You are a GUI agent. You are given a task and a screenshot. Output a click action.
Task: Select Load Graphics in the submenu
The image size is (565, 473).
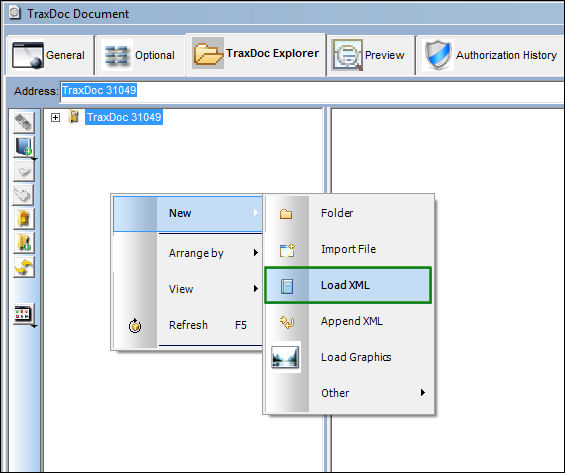[349, 357]
